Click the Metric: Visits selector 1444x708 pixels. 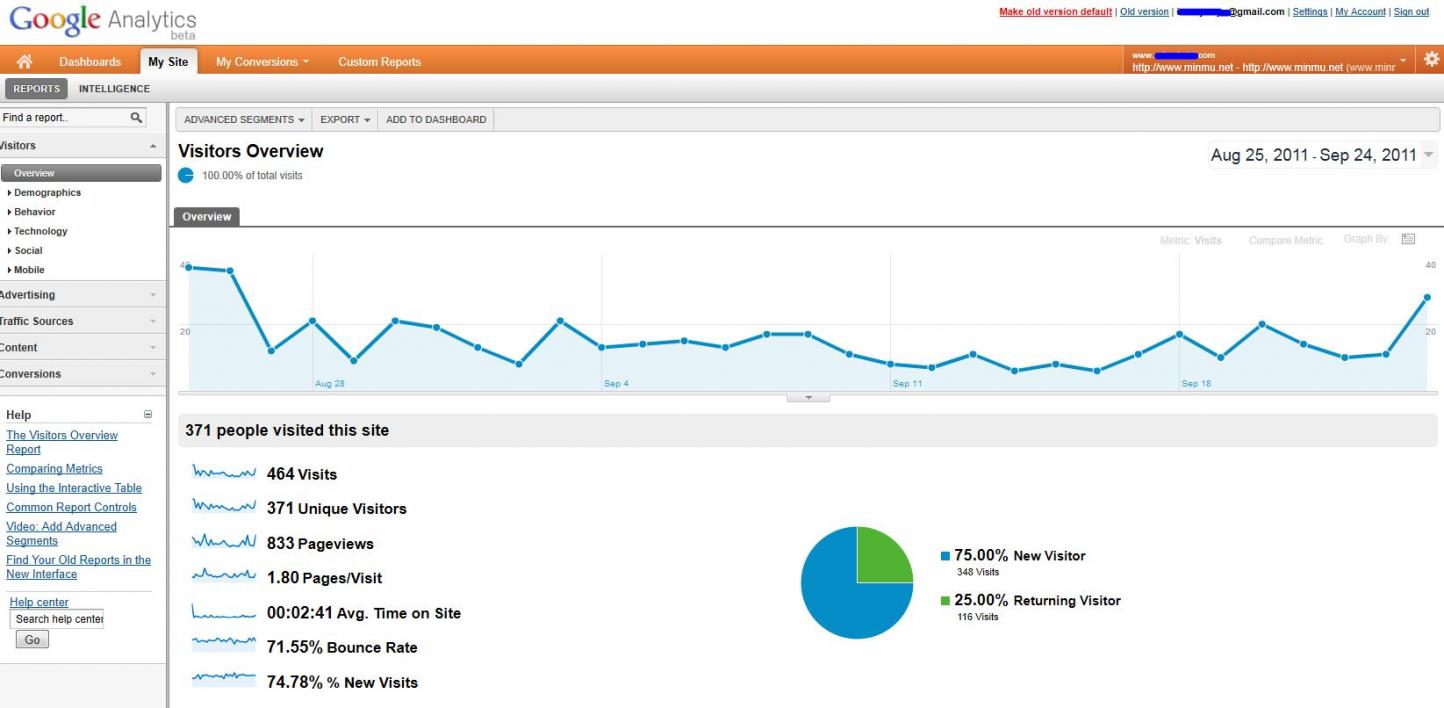pos(1191,240)
